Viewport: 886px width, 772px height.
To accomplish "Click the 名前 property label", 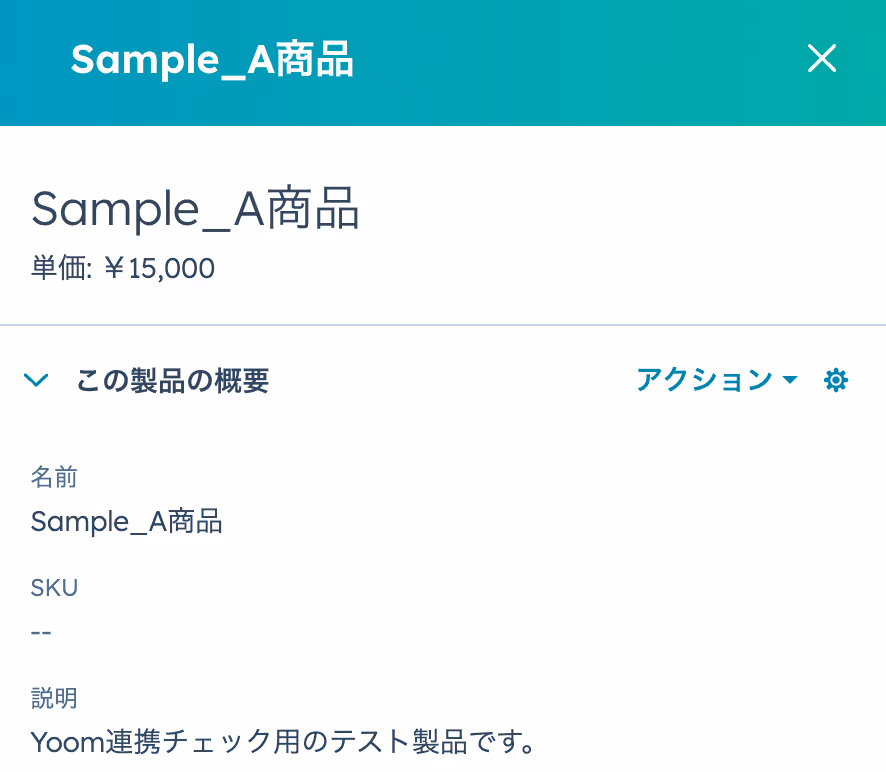I will (x=54, y=477).
